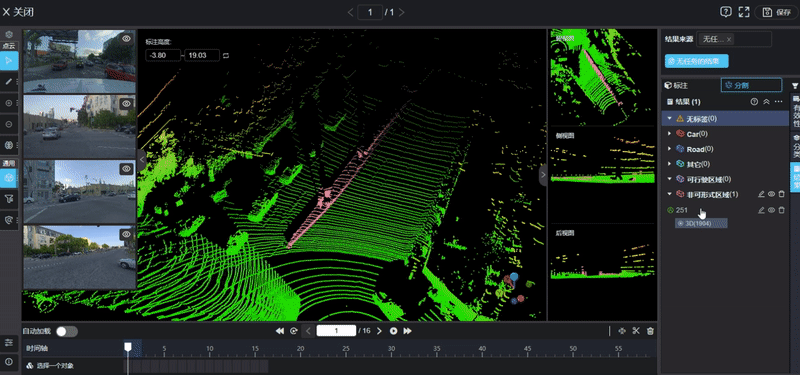
Task: Open the info icon at bottom left
Action: click(x=9, y=361)
